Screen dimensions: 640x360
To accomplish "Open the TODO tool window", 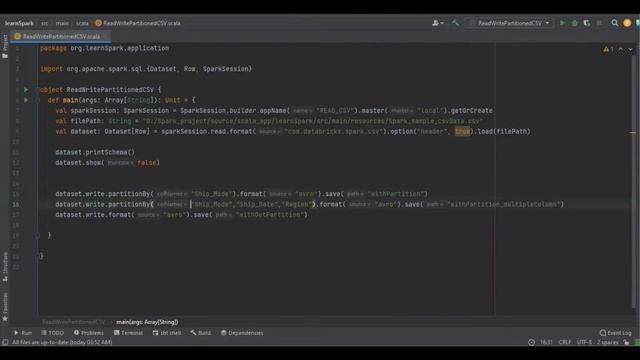I will [53, 333].
